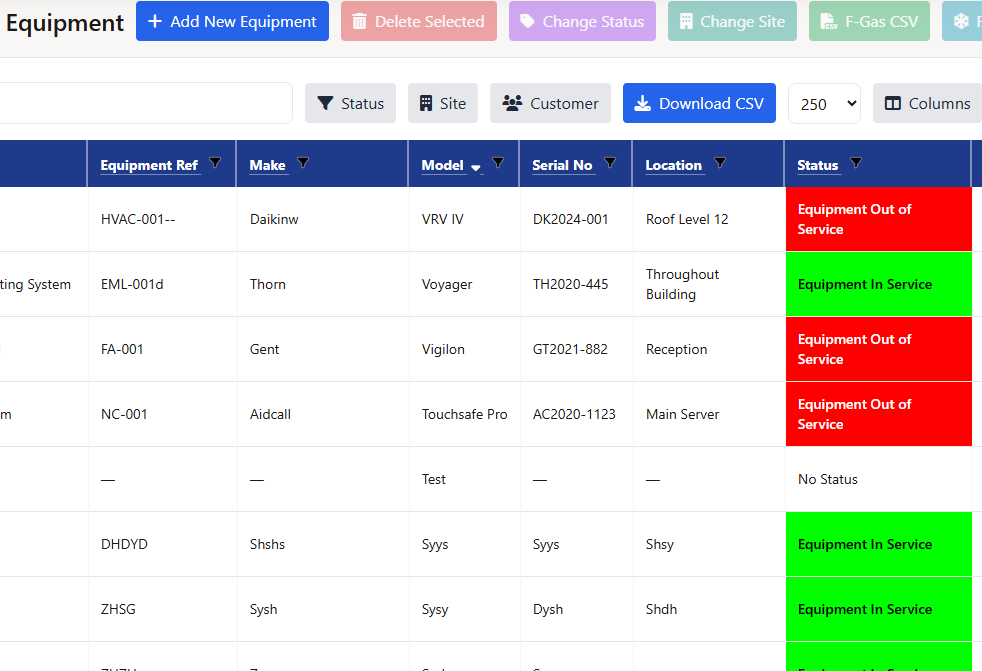Open filter funnel for Make column

point(303,163)
